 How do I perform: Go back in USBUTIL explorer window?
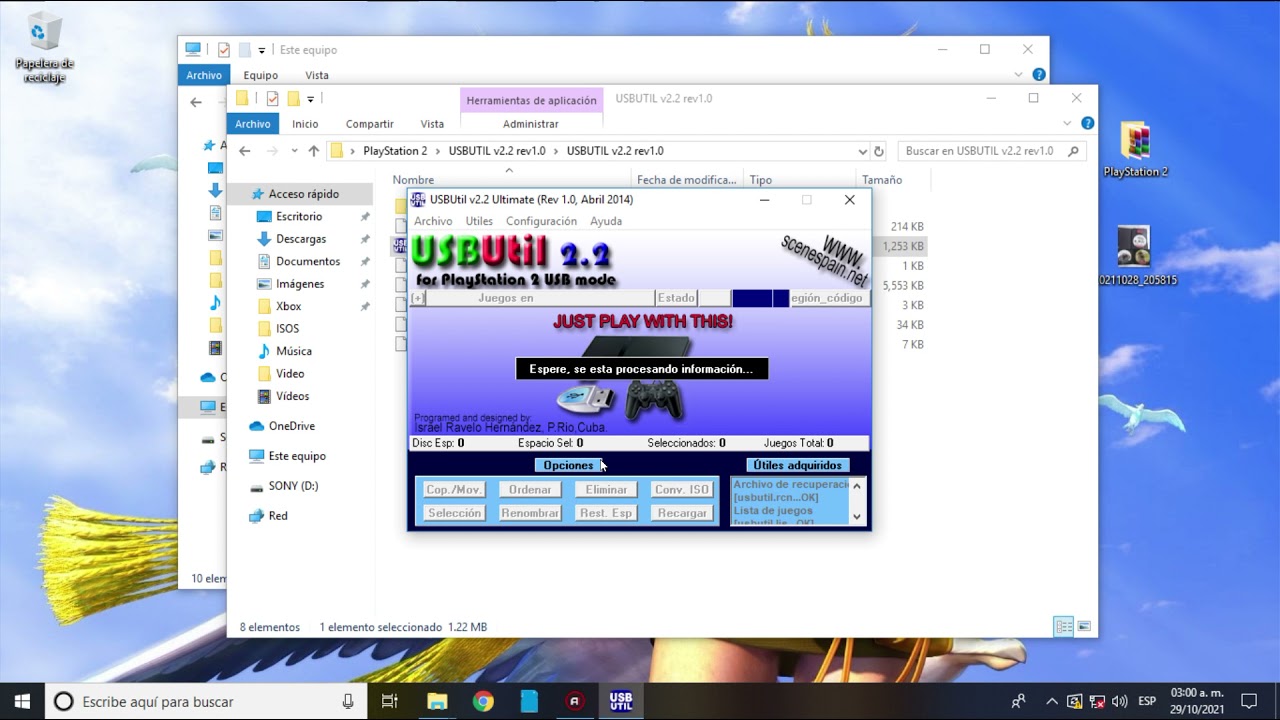[x=245, y=151]
